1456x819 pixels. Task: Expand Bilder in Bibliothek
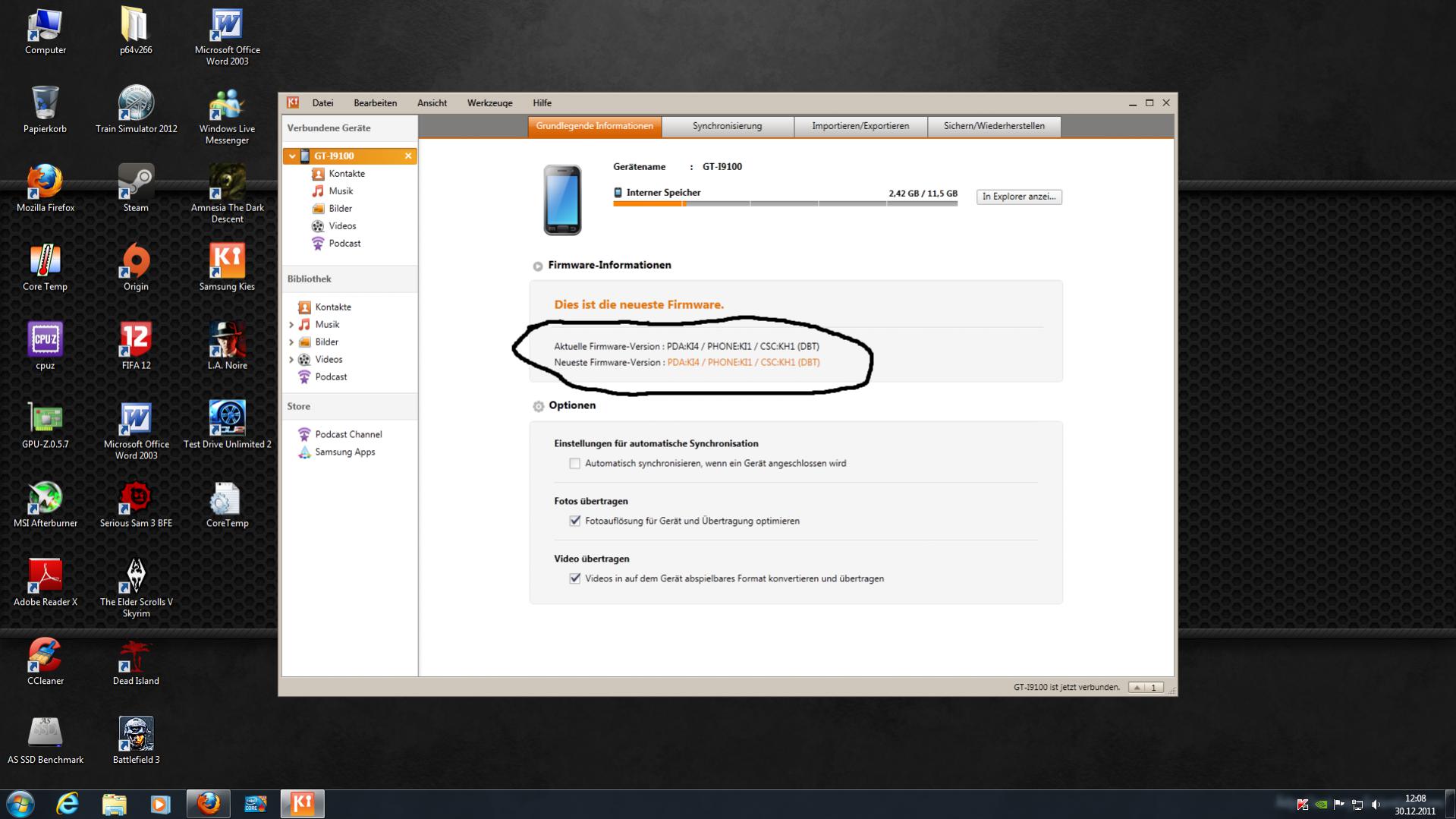pos(291,342)
